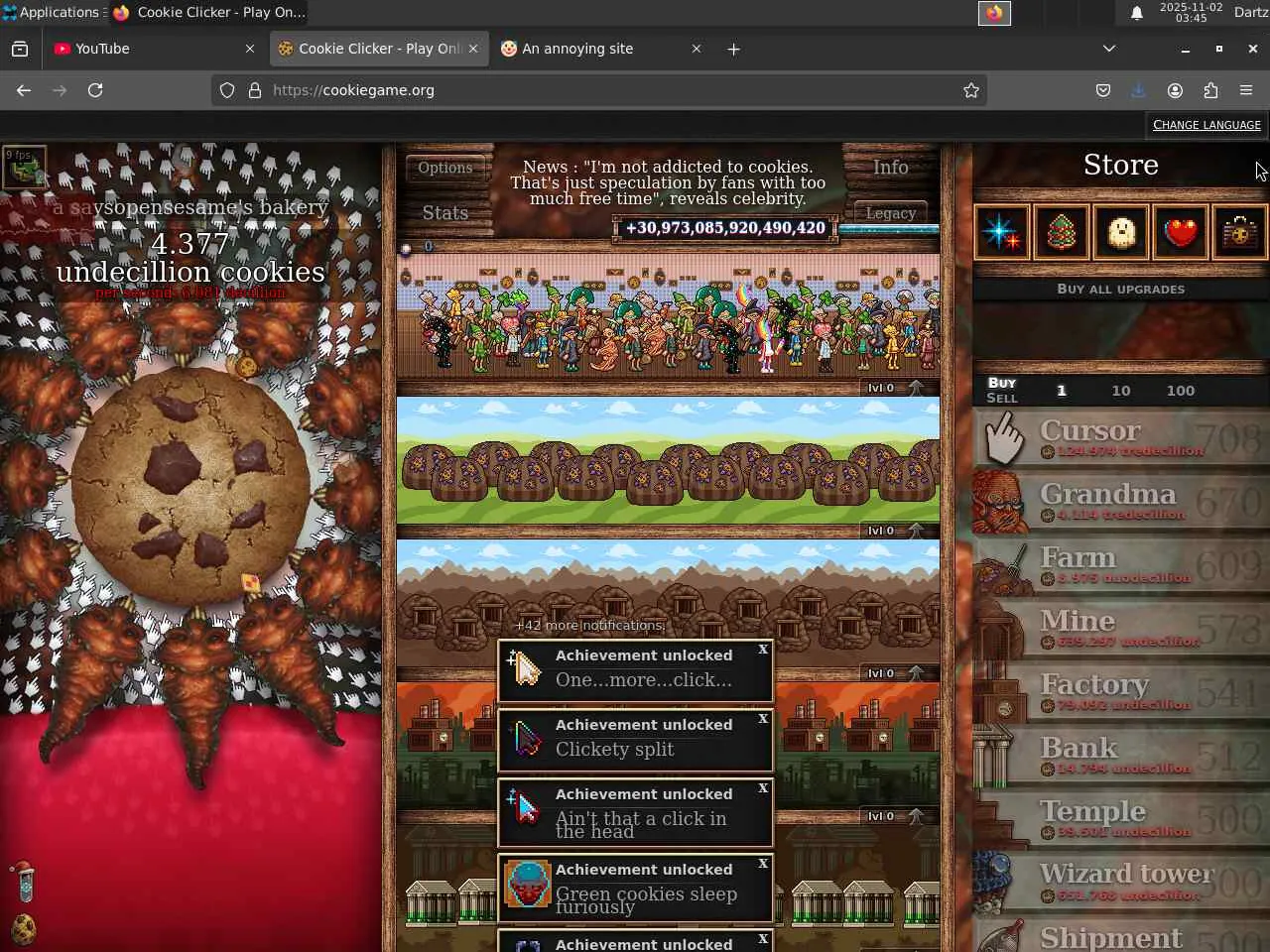Level up the Grandma building row
The width and height of the screenshot is (1270, 952).
click(x=896, y=388)
